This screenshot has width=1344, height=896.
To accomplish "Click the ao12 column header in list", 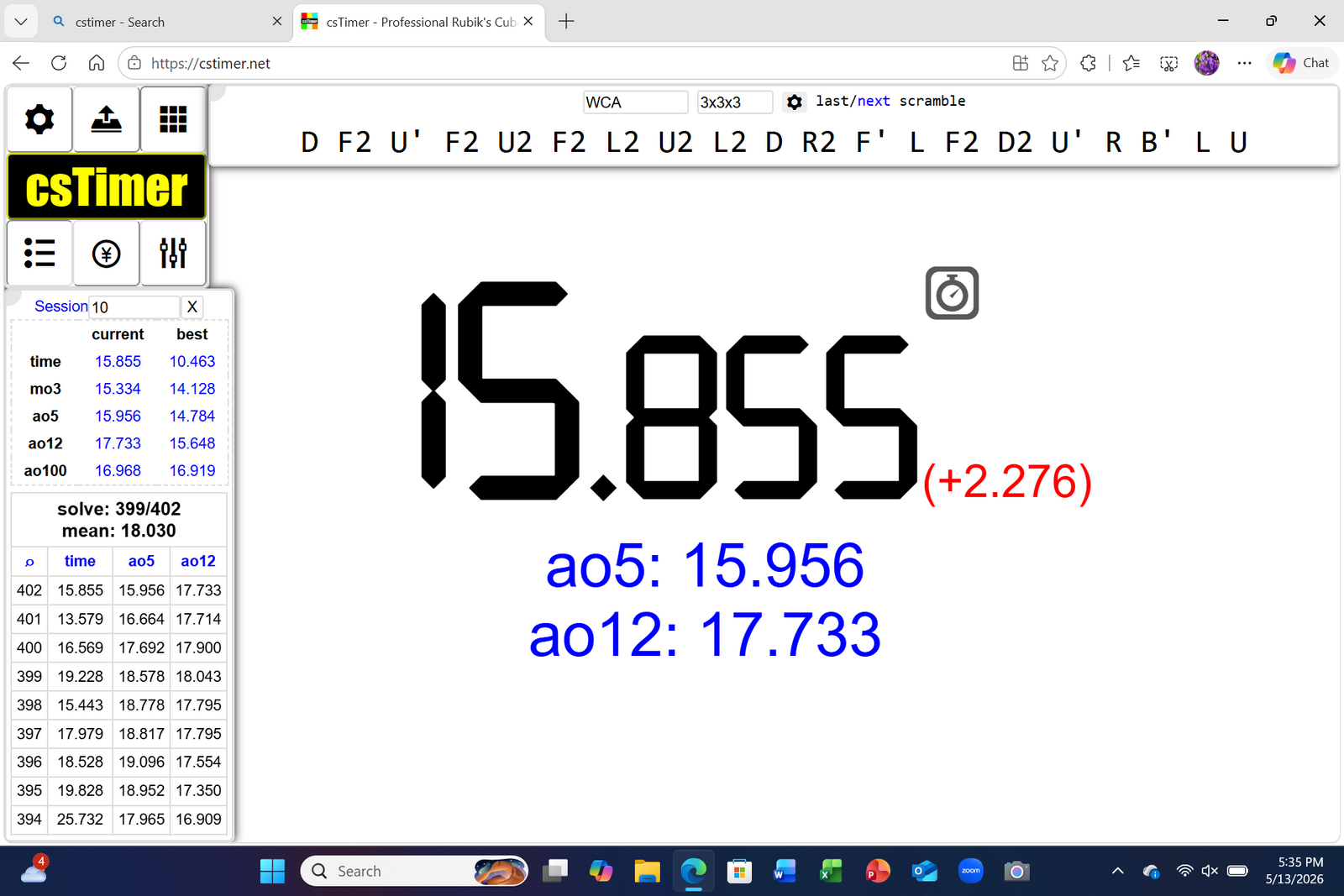I will 198,561.
